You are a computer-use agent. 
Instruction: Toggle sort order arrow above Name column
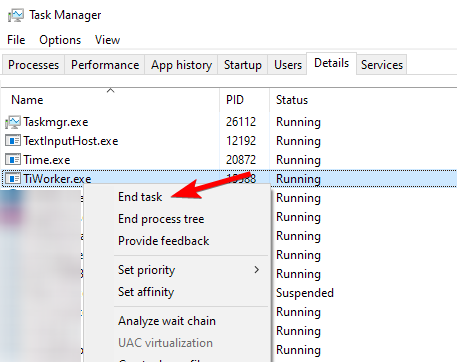tap(110, 90)
